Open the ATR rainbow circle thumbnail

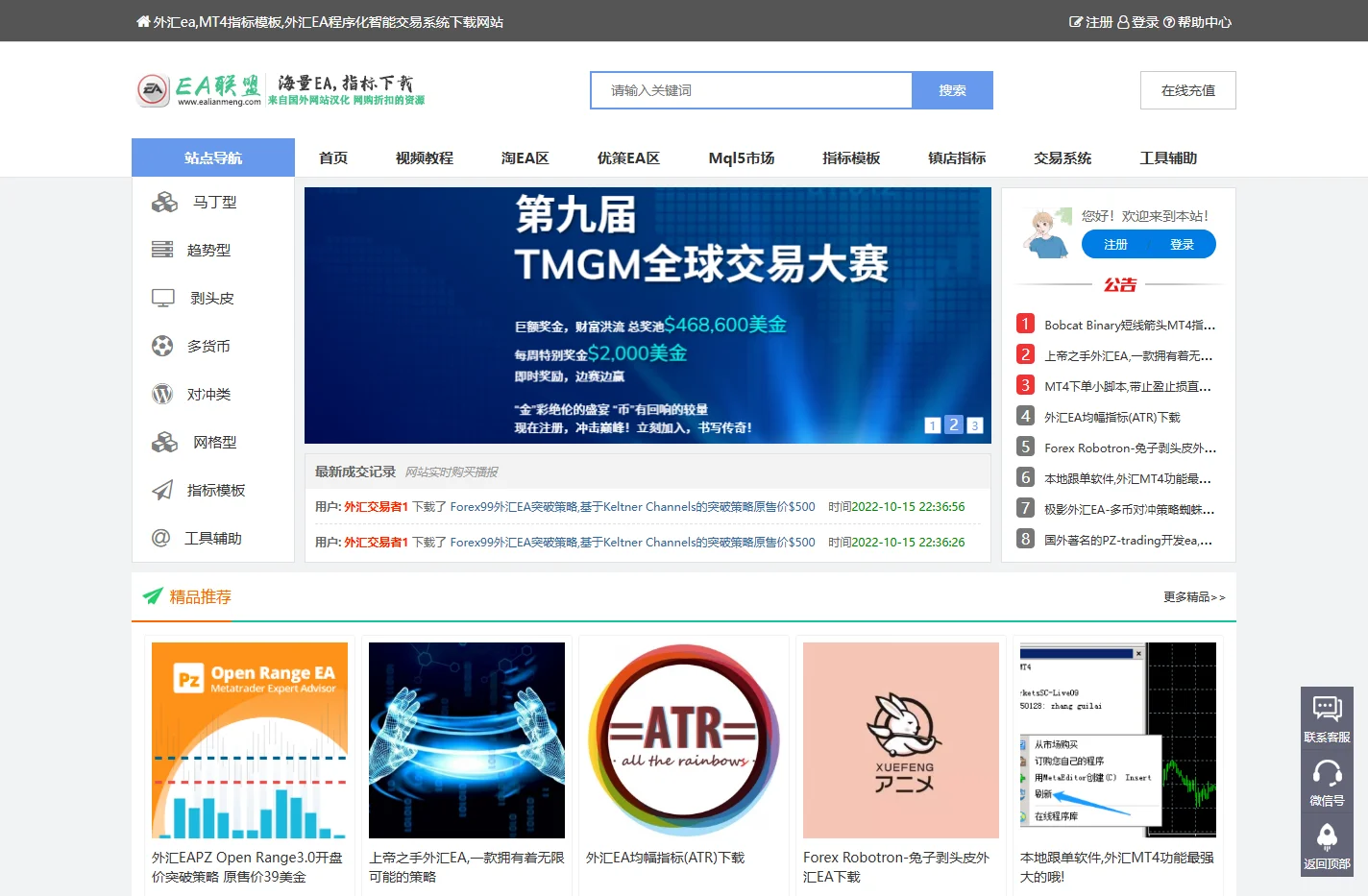tap(684, 740)
